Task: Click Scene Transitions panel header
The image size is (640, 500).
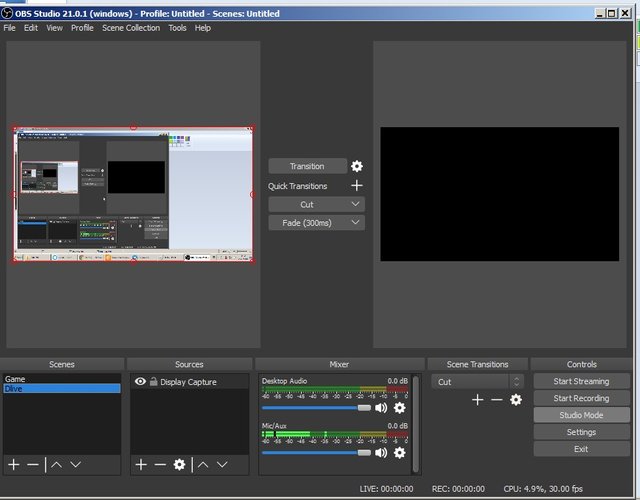Action: tap(478, 364)
